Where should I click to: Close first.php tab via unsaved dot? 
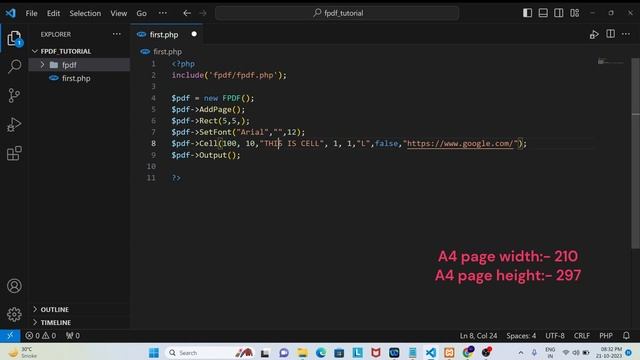pos(194,34)
